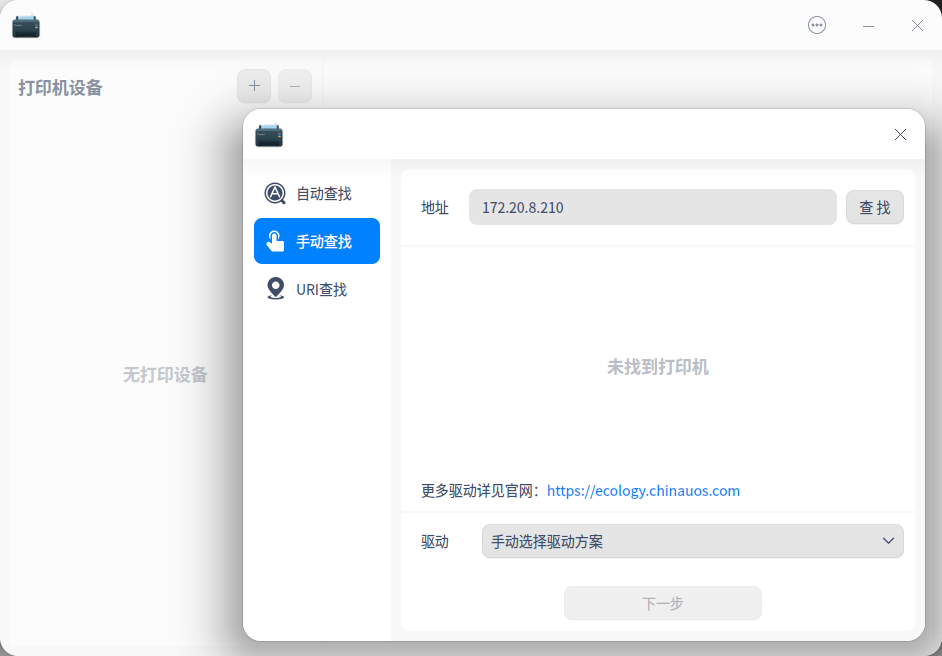Click the manual search hand icon
The width and height of the screenshot is (942, 656).
pyautogui.click(x=275, y=241)
